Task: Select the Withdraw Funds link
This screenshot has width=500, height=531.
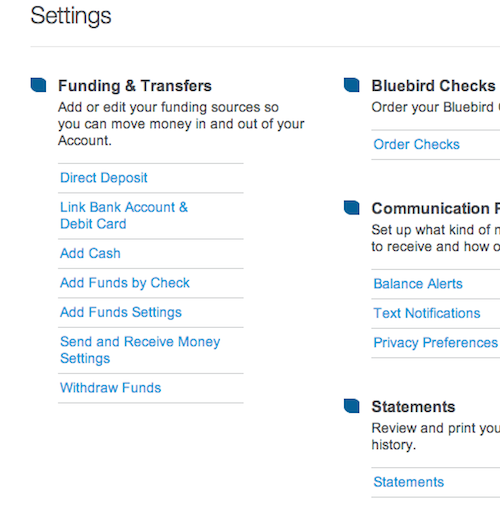Action: (x=110, y=388)
